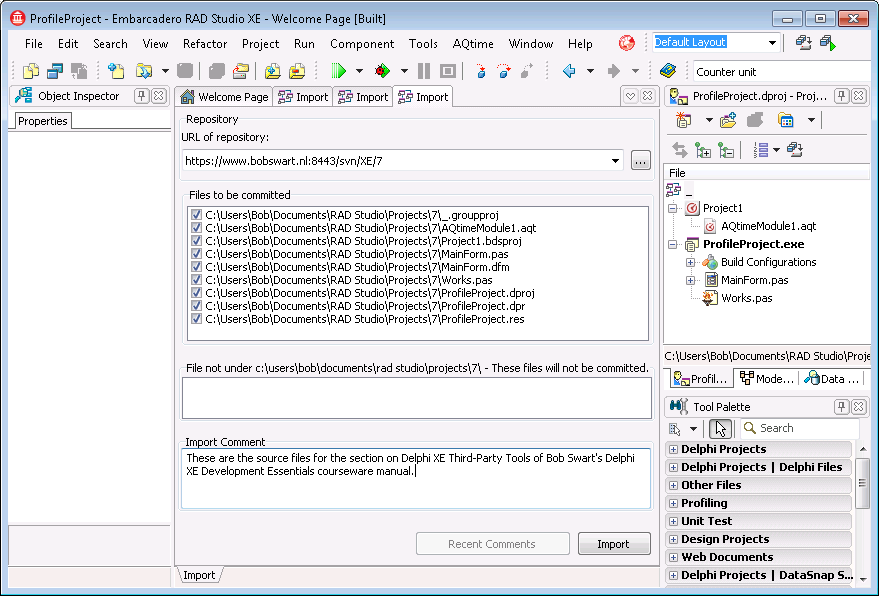Click the Remove File from Project icon
Image resolution: width=879 pixels, height=596 pixels.
point(297,71)
